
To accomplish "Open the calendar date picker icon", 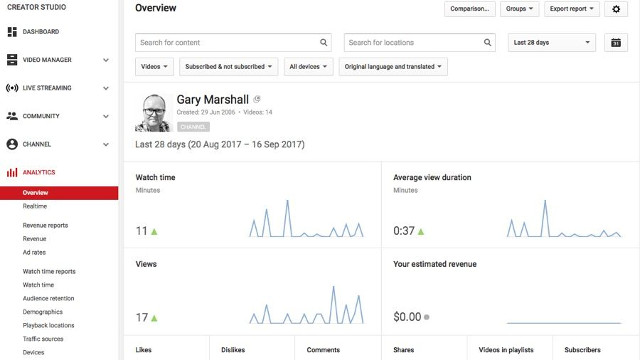I will [x=616, y=42].
